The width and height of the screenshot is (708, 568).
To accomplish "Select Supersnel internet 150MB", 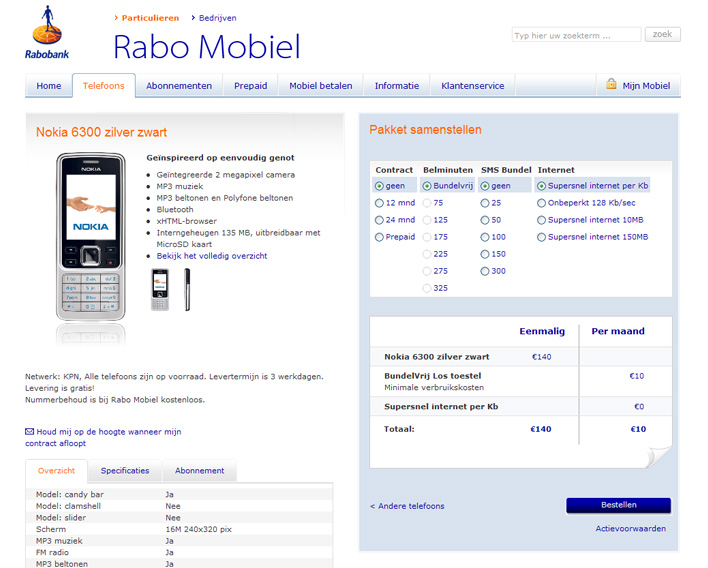I will click(x=541, y=237).
